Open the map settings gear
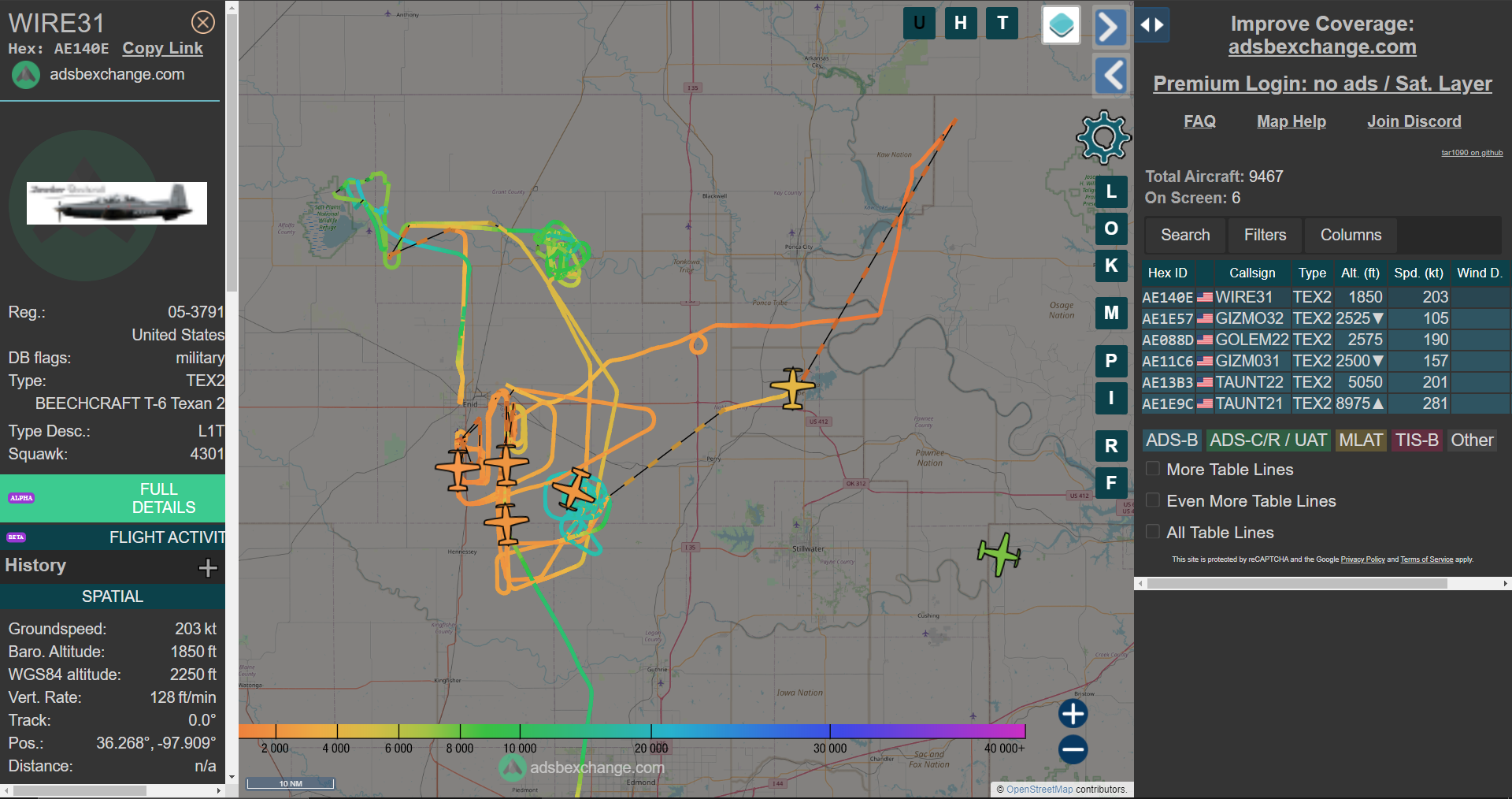 [x=1103, y=137]
